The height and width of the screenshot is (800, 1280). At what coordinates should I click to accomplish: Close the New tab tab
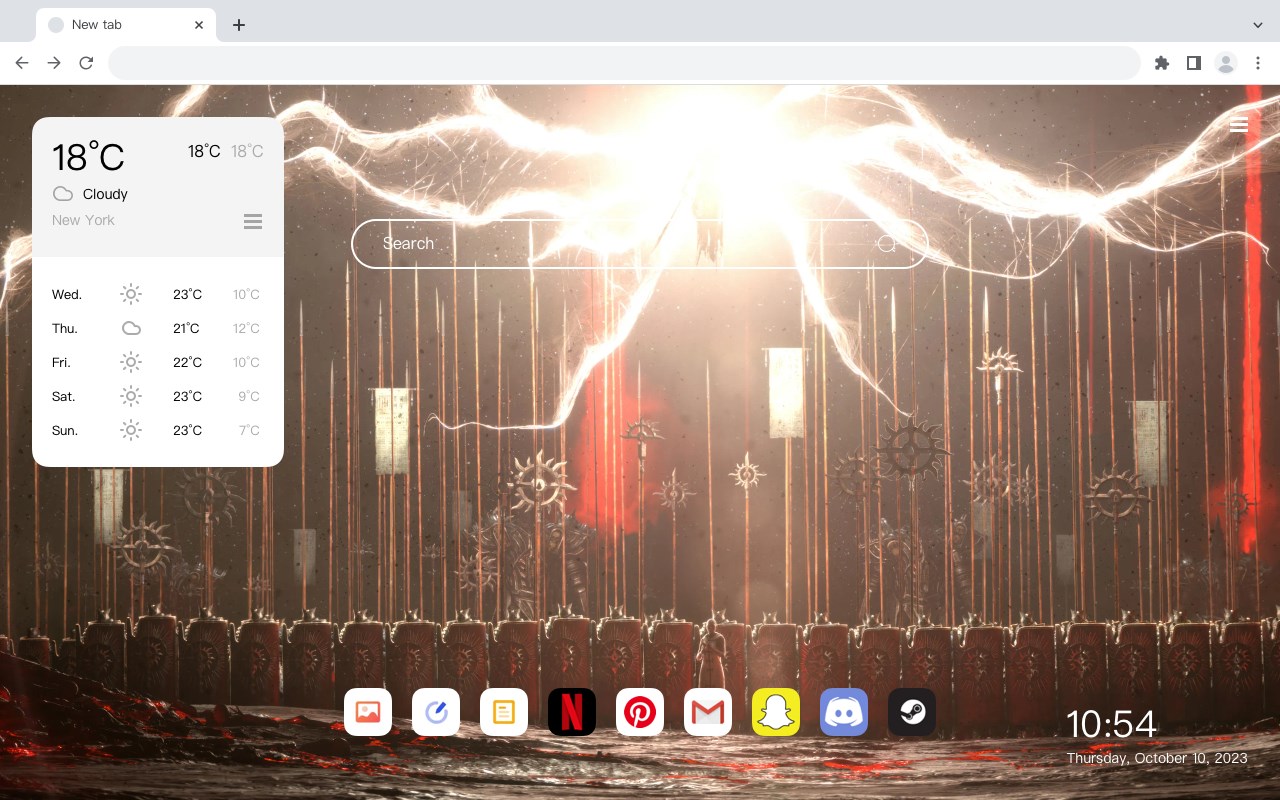coord(199,25)
